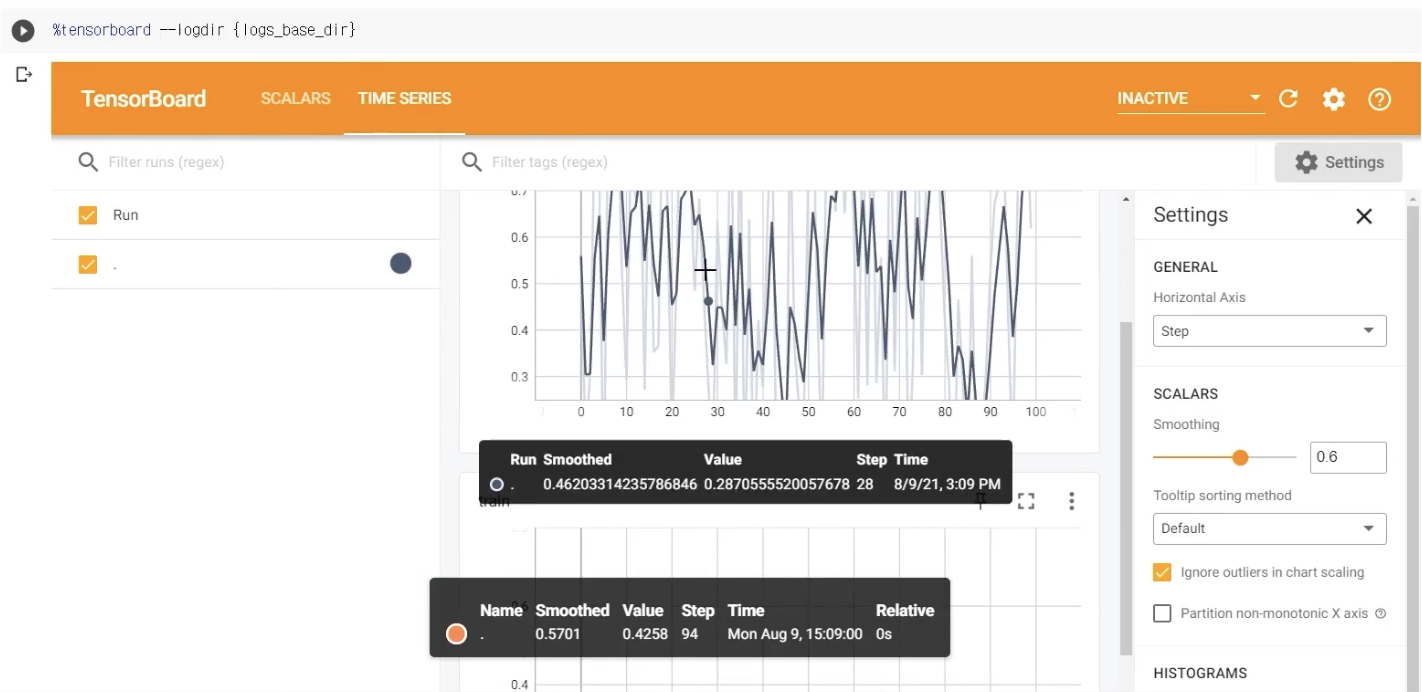Screen dimensions: 1422x692
Task: Switch to the SCALARS tab
Action: 295,98
